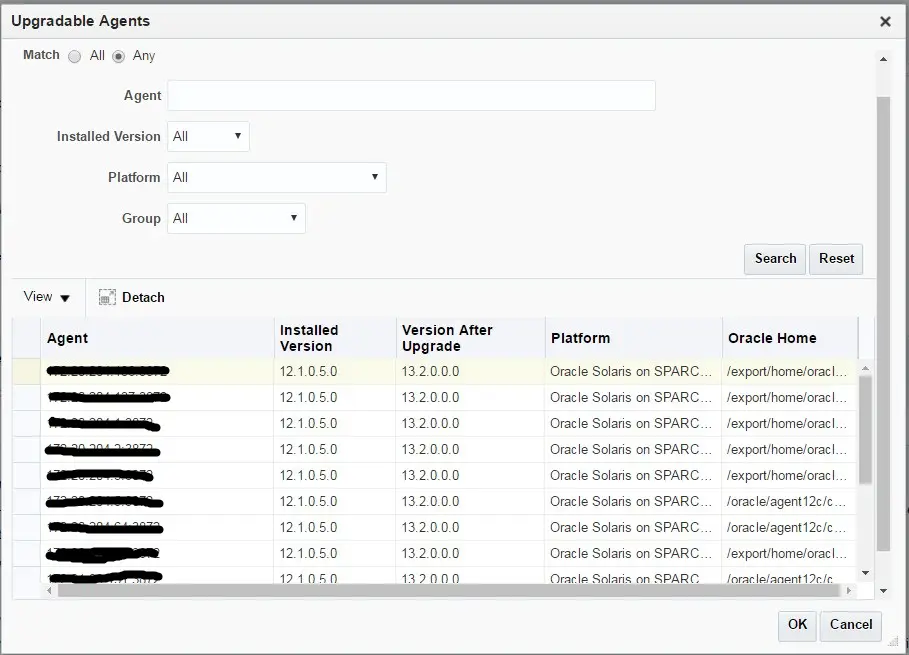Sort by the Agent column header

pyautogui.click(x=157, y=338)
